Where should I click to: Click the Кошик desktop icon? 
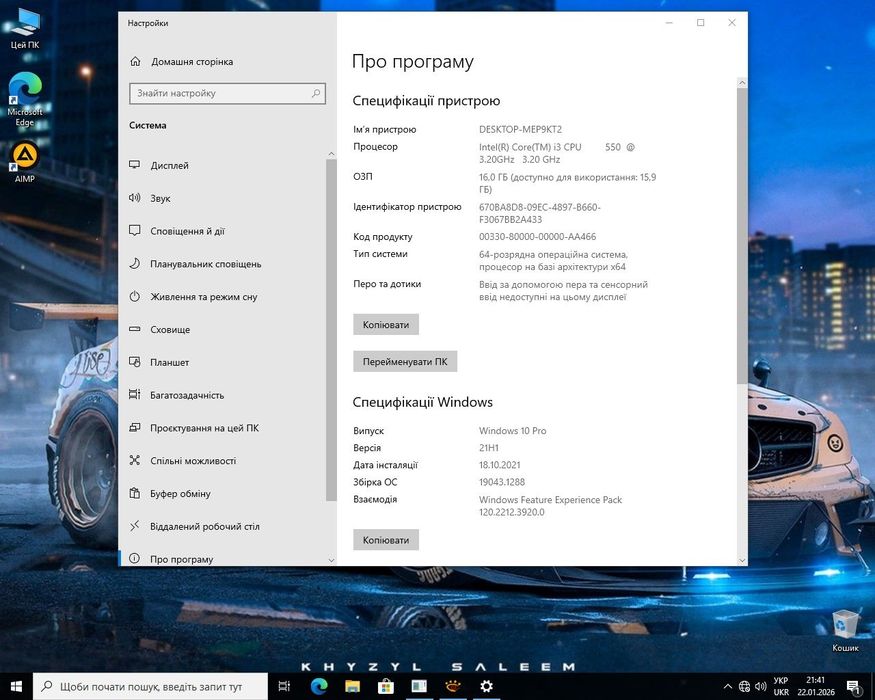(845, 630)
